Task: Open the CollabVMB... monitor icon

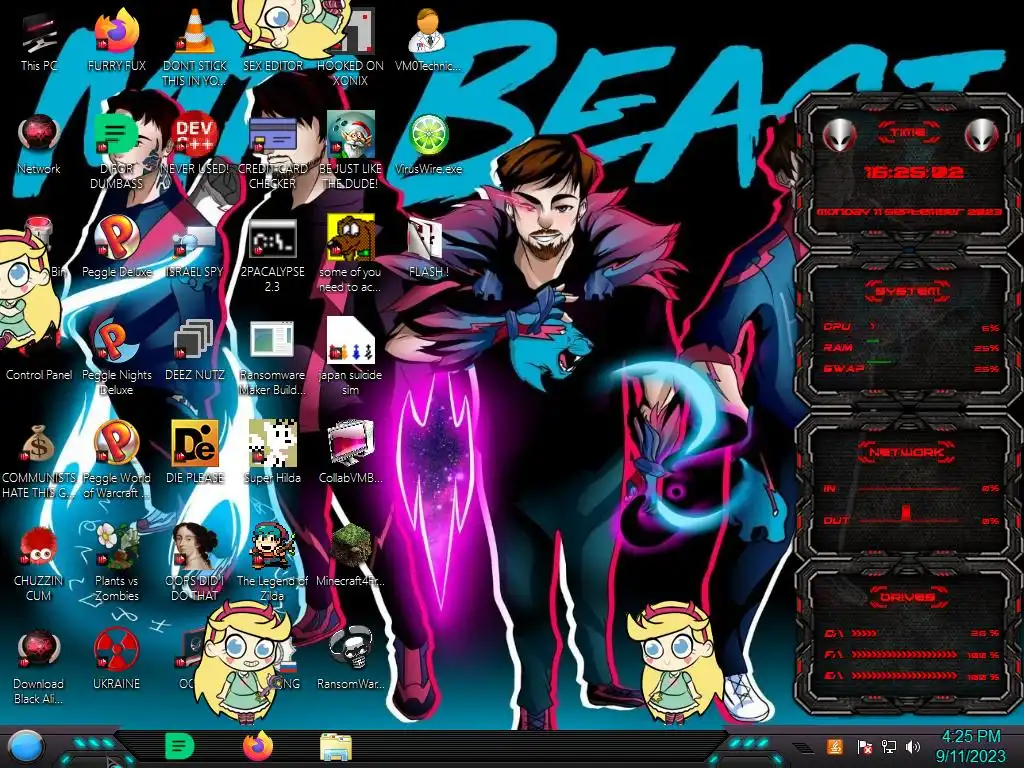Action: click(351, 452)
